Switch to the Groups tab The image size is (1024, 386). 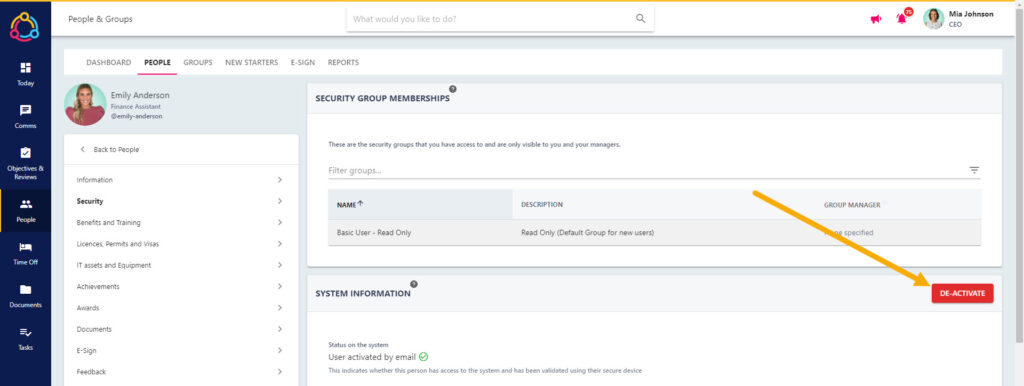click(x=198, y=63)
